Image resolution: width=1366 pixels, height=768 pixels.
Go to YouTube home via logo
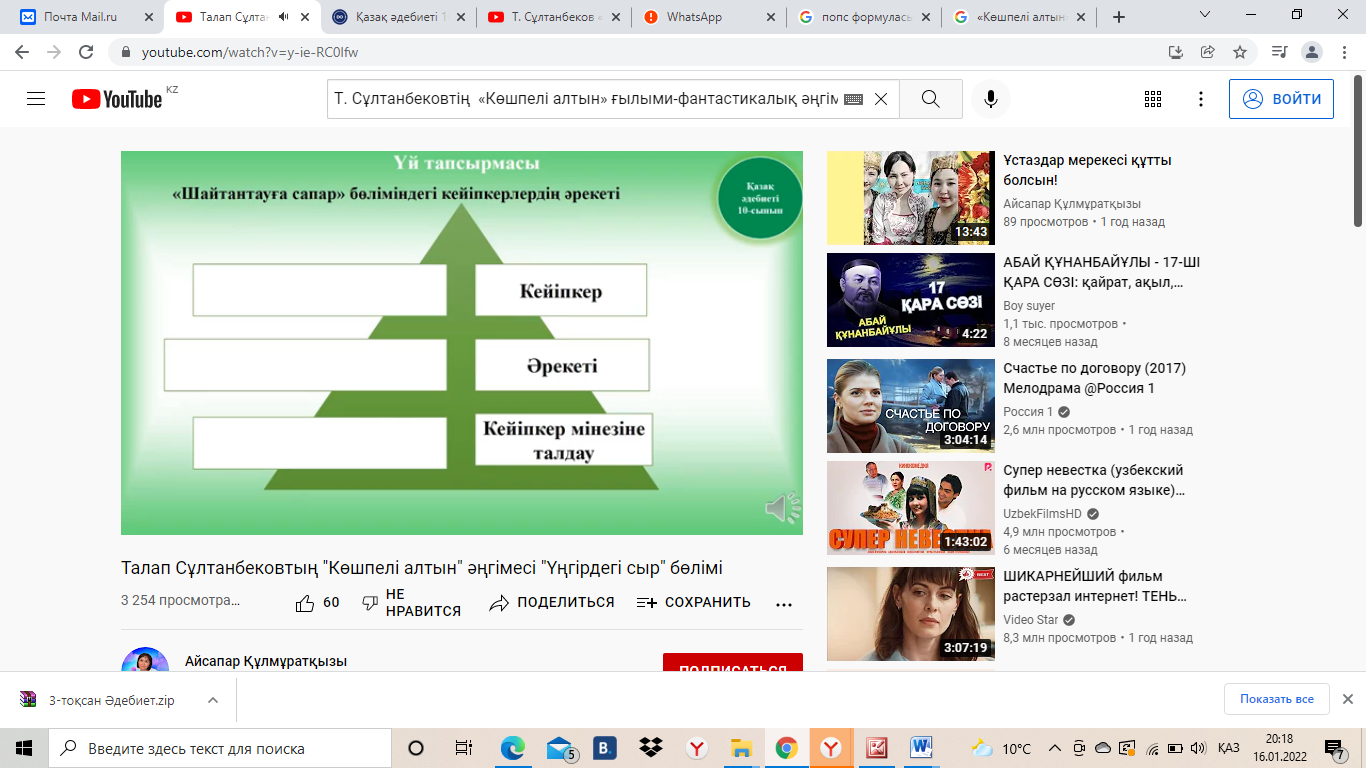(117, 99)
